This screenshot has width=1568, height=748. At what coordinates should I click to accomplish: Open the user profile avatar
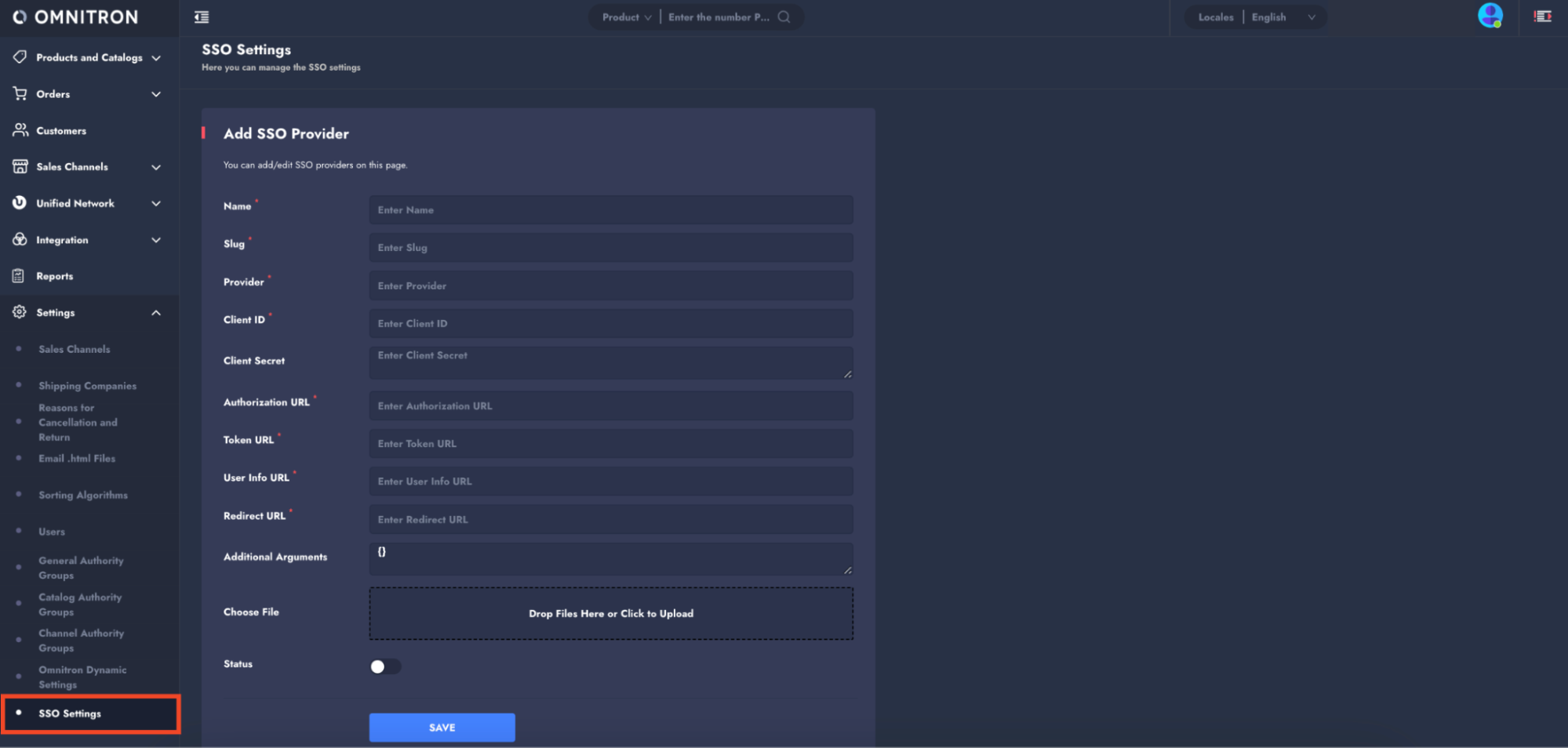(x=1490, y=16)
